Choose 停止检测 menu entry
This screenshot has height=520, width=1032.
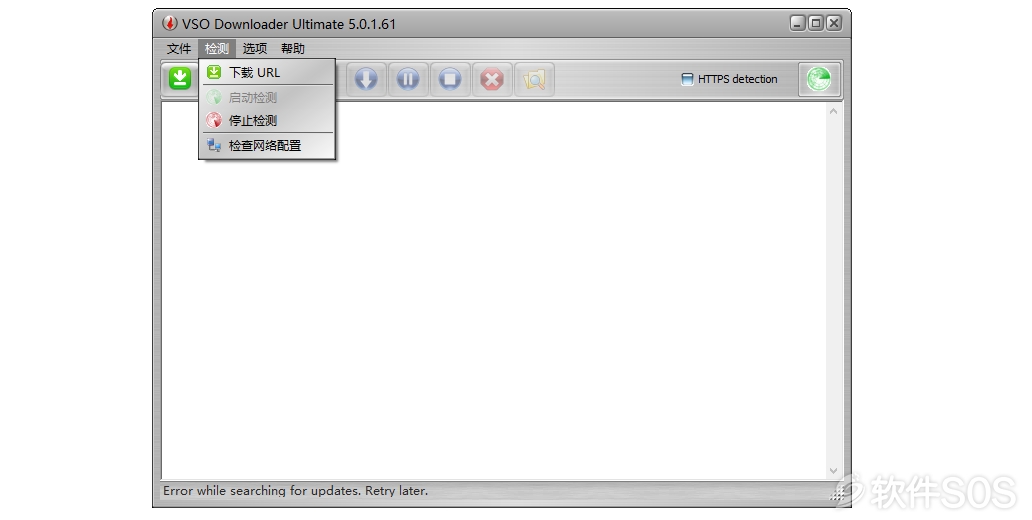(267, 120)
